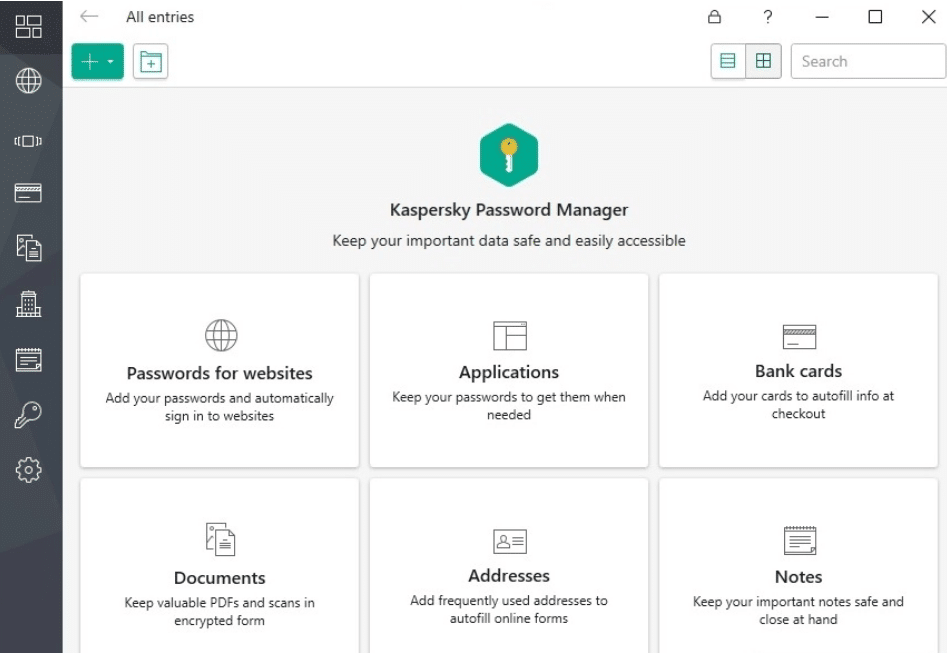Open the All entries dashboard sidebar icon
The height and width of the screenshot is (653, 947).
pos(28,27)
